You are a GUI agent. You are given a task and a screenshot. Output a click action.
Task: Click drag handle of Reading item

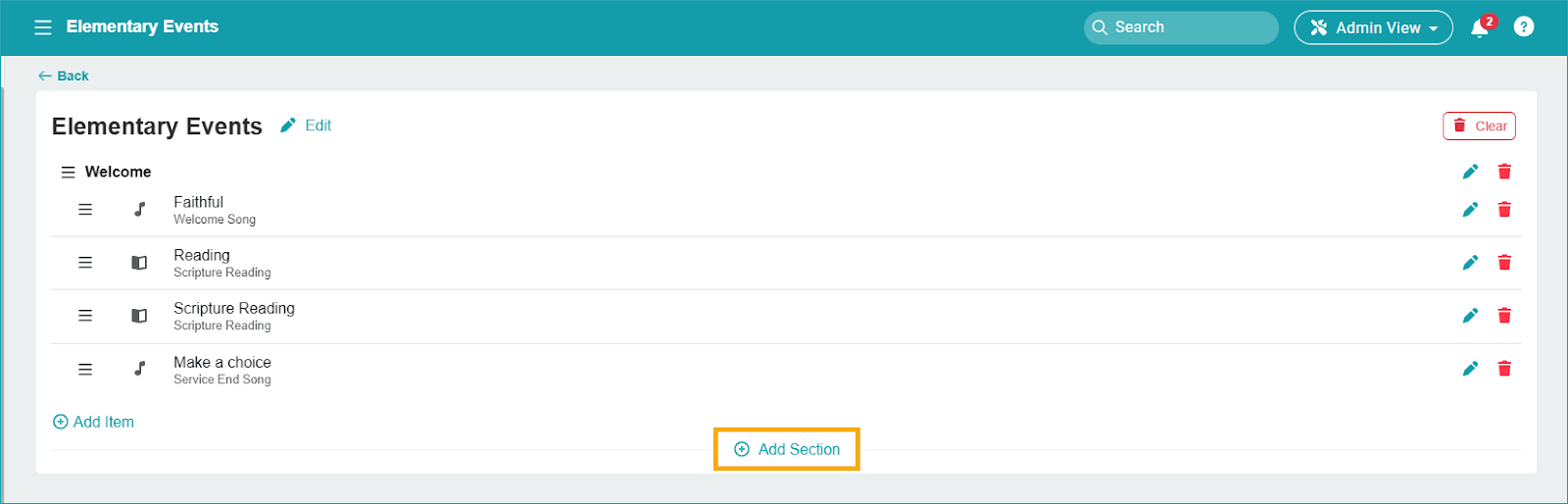[x=85, y=263]
